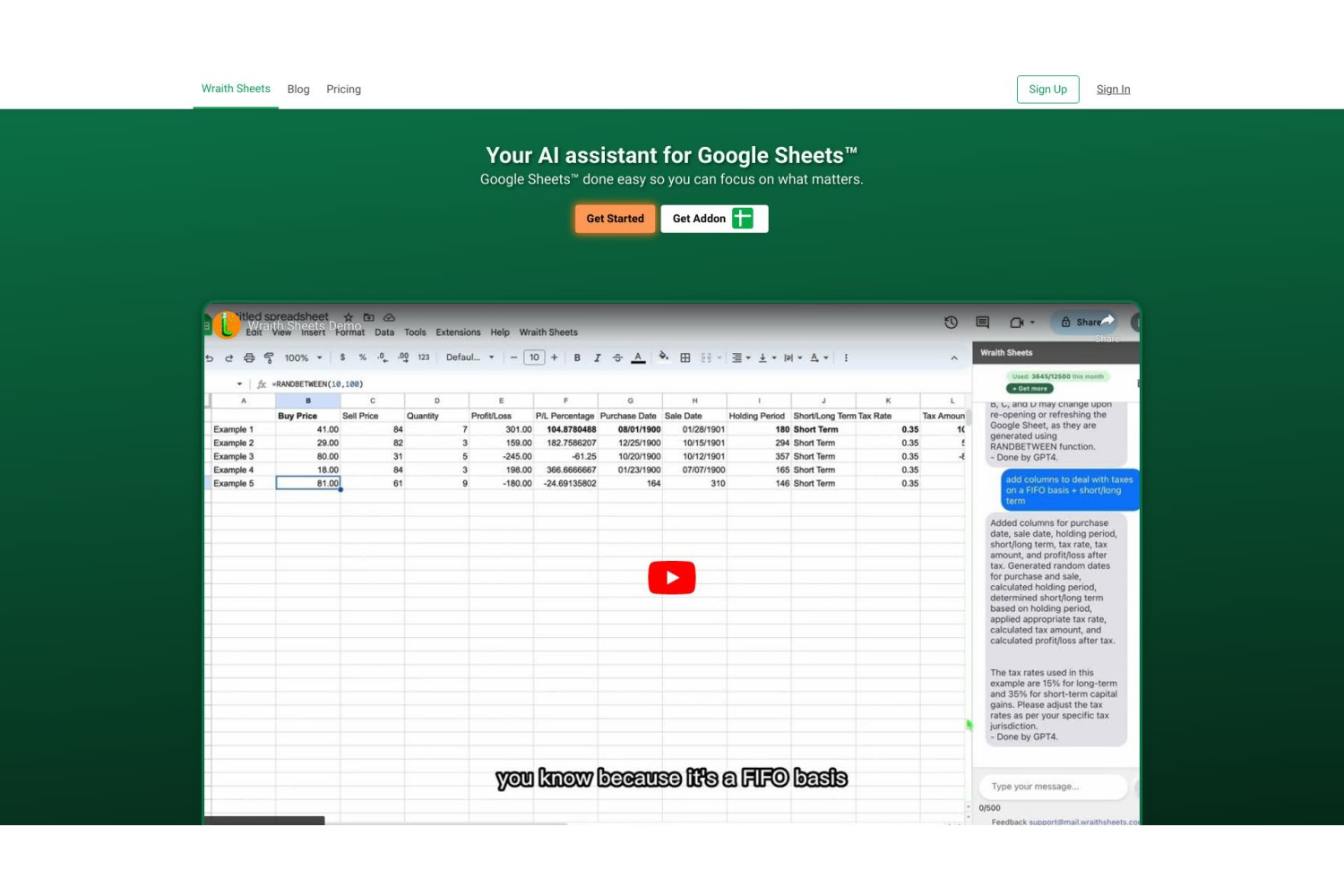
Task: Open the Extensions menu in the video
Action: point(458,332)
